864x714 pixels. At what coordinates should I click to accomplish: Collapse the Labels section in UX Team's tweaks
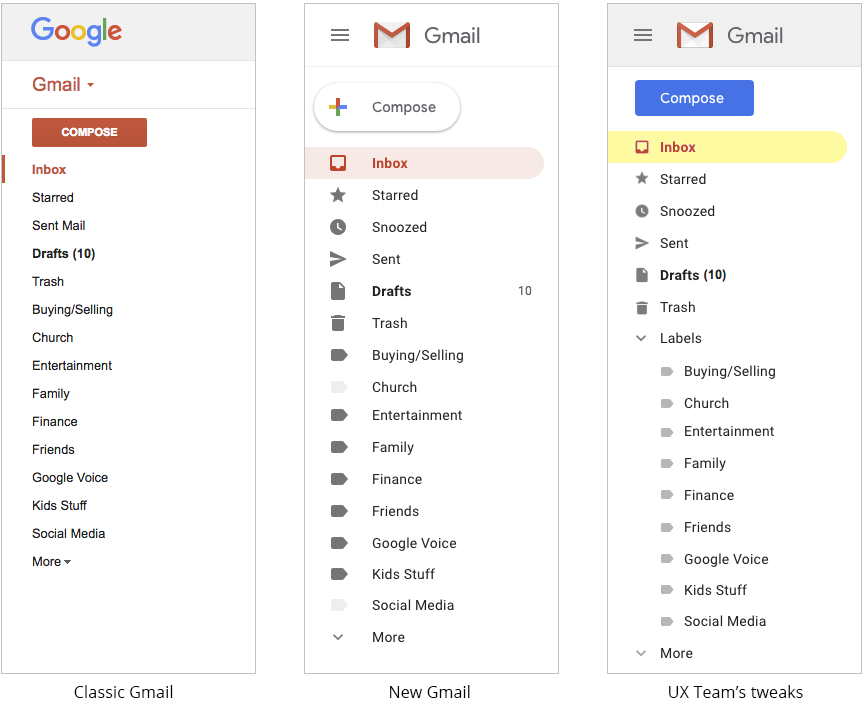tap(641, 338)
